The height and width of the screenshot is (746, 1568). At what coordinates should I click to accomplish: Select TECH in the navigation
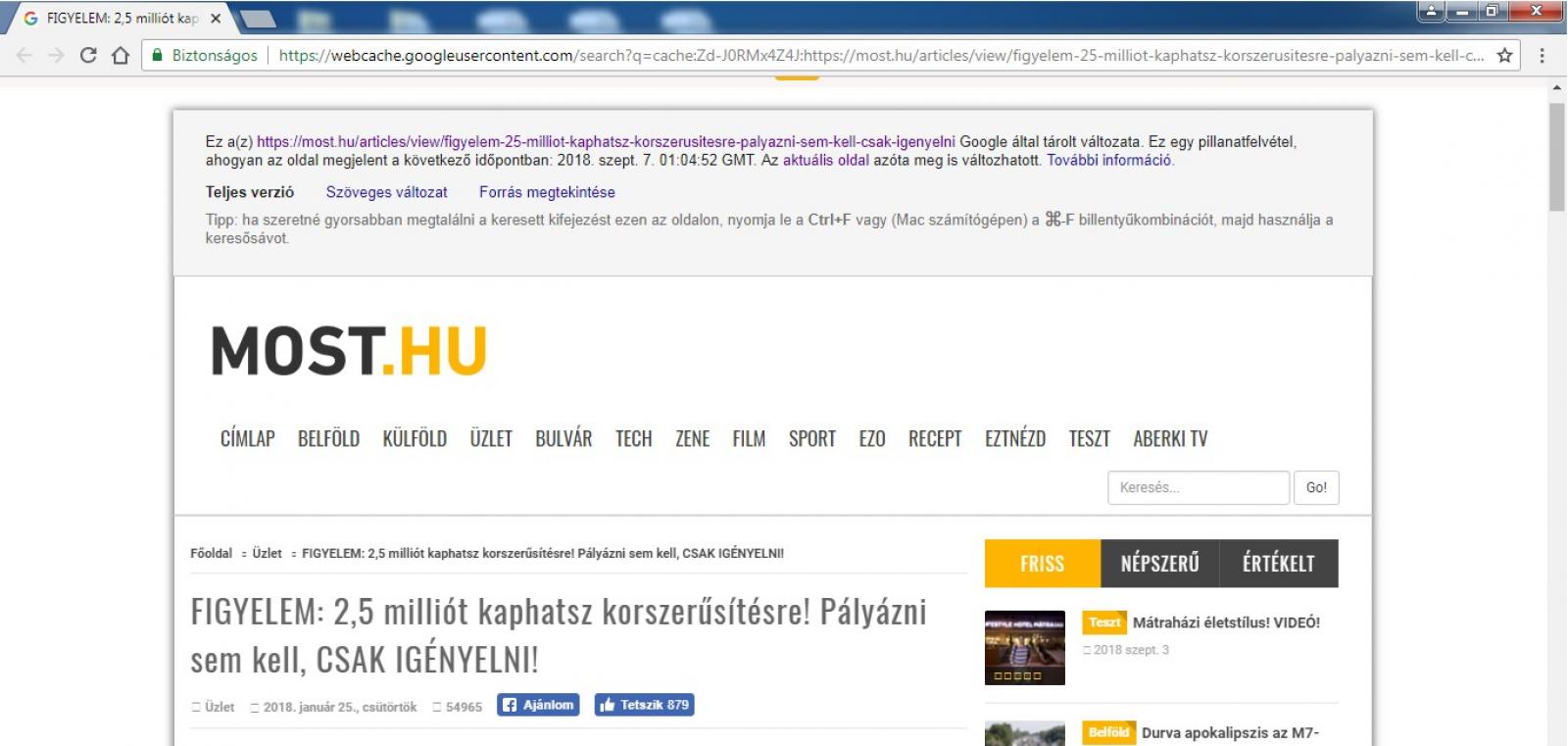coord(633,438)
